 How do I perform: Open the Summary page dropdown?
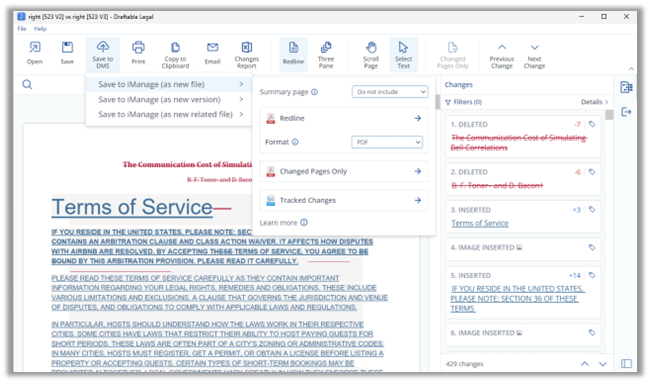pos(390,92)
